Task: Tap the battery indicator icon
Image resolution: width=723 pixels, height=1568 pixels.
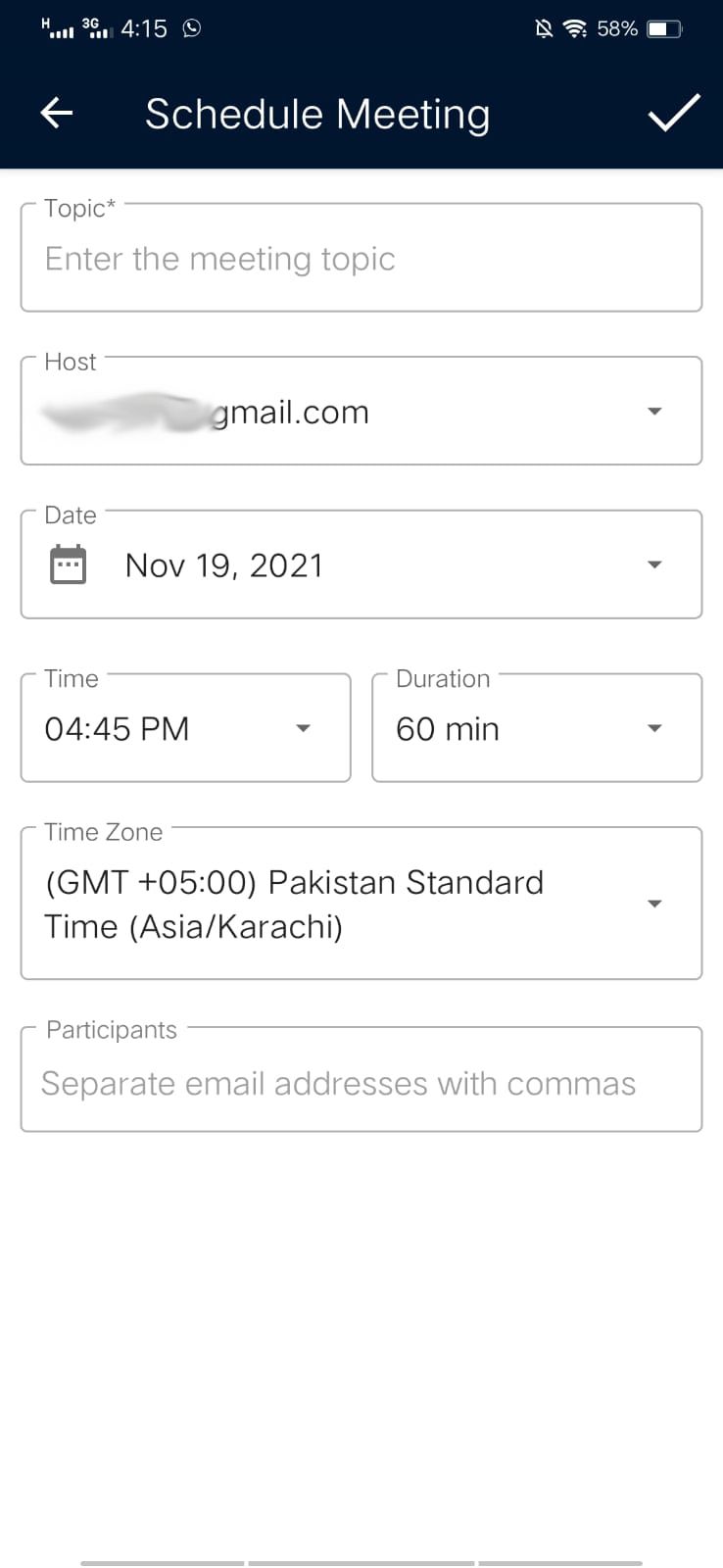Action: (664, 28)
